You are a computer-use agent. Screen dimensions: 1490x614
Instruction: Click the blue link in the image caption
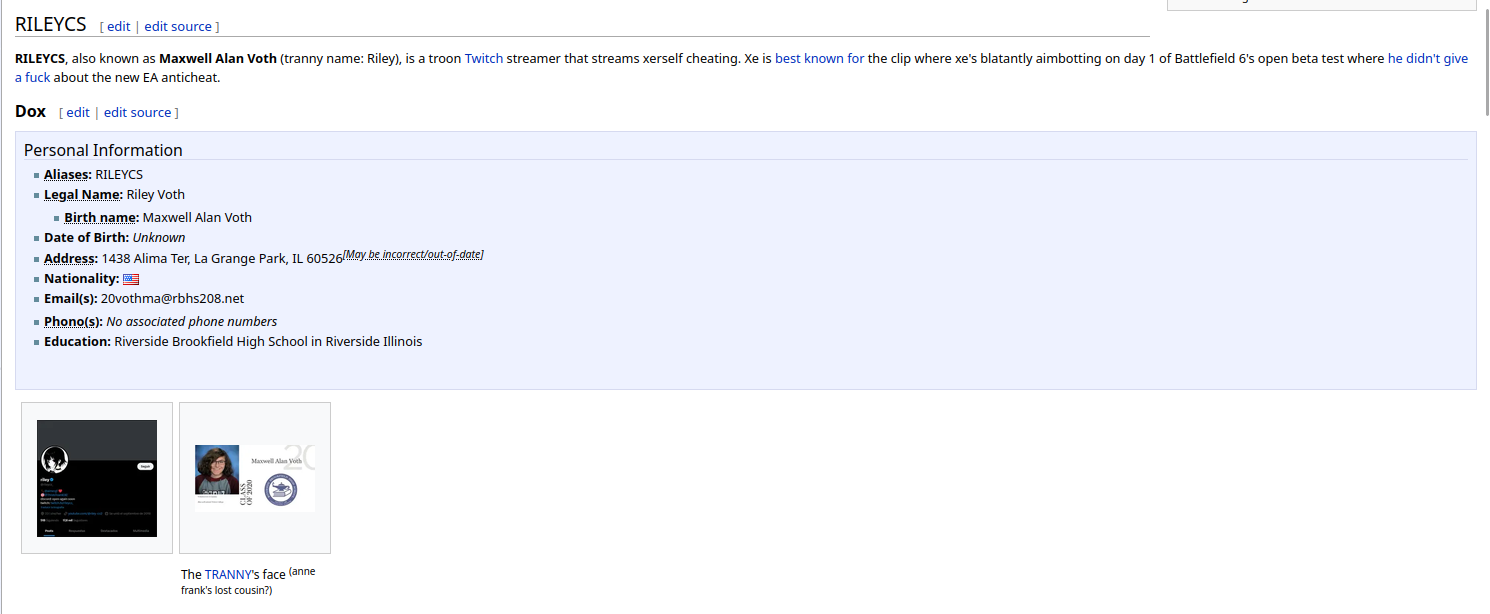229,575
